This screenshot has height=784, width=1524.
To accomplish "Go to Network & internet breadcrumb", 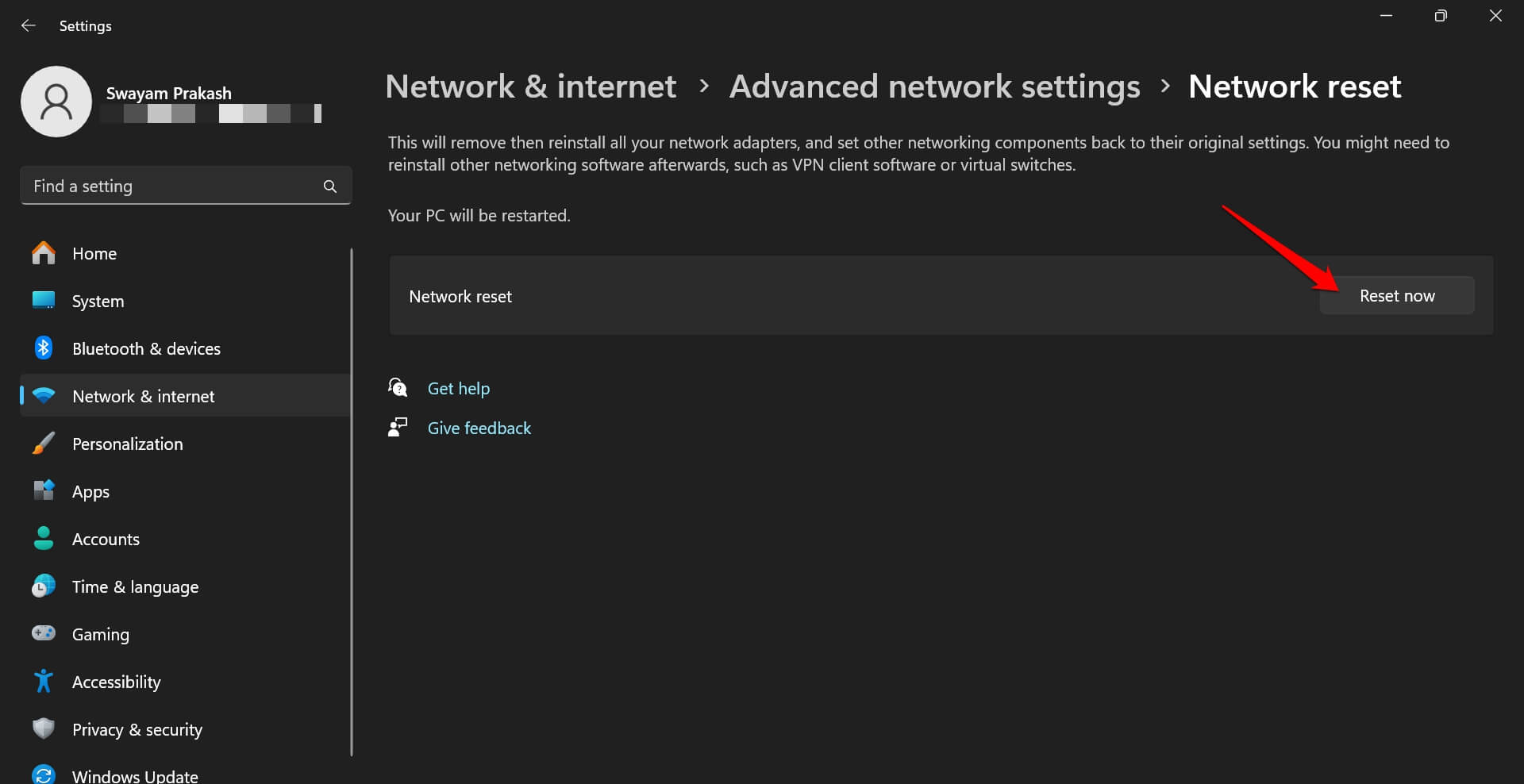I will click(x=530, y=86).
